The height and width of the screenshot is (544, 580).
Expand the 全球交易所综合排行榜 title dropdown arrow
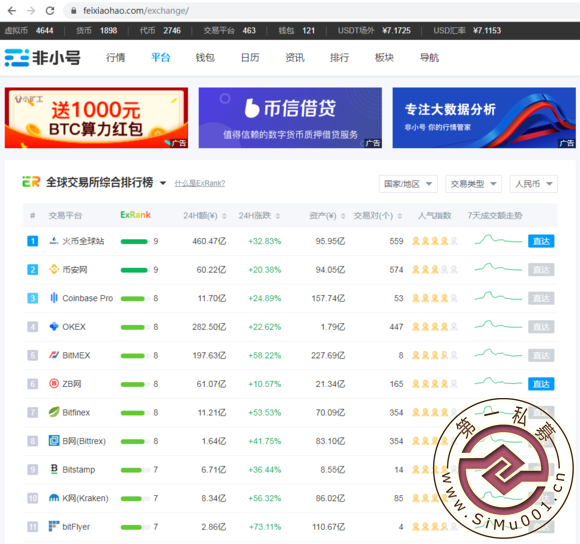click(x=163, y=183)
